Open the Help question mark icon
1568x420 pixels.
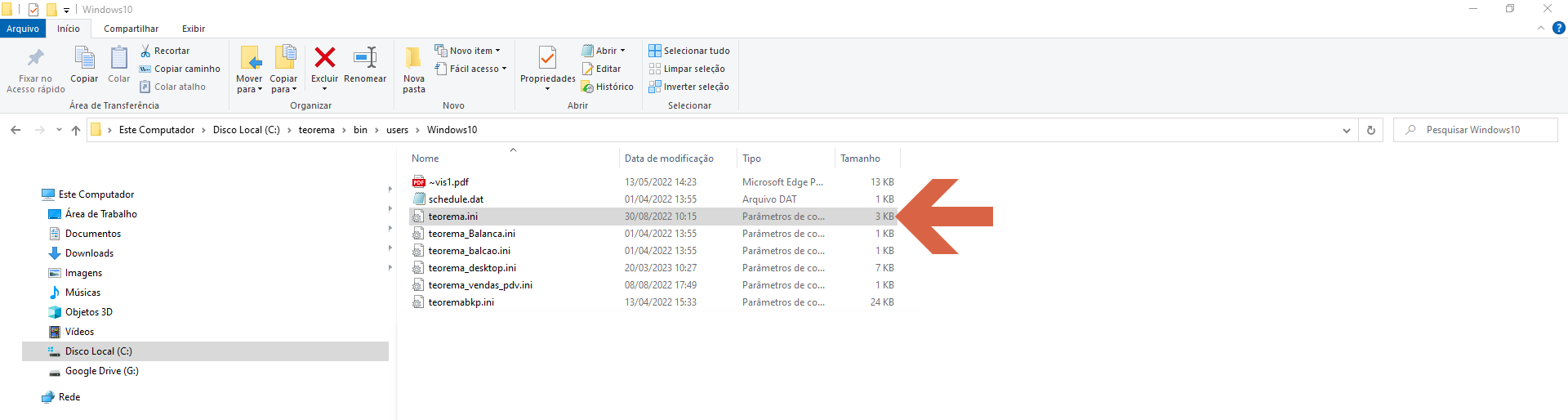pyautogui.click(x=1558, y=28)
